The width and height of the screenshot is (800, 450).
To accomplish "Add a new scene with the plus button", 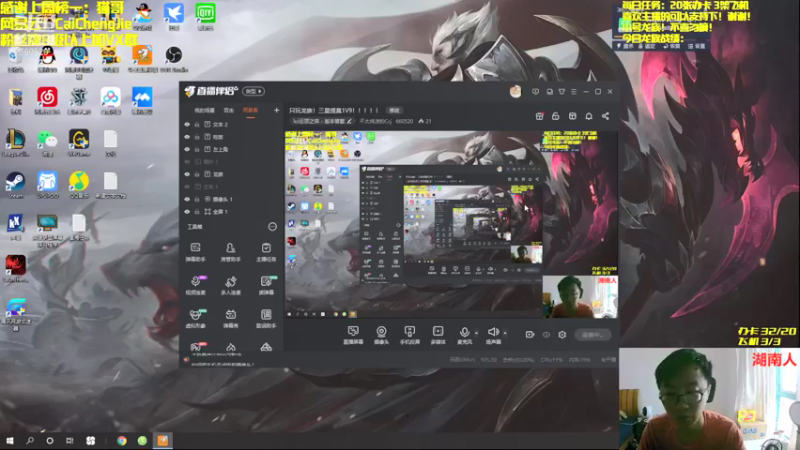I will 277,110.
